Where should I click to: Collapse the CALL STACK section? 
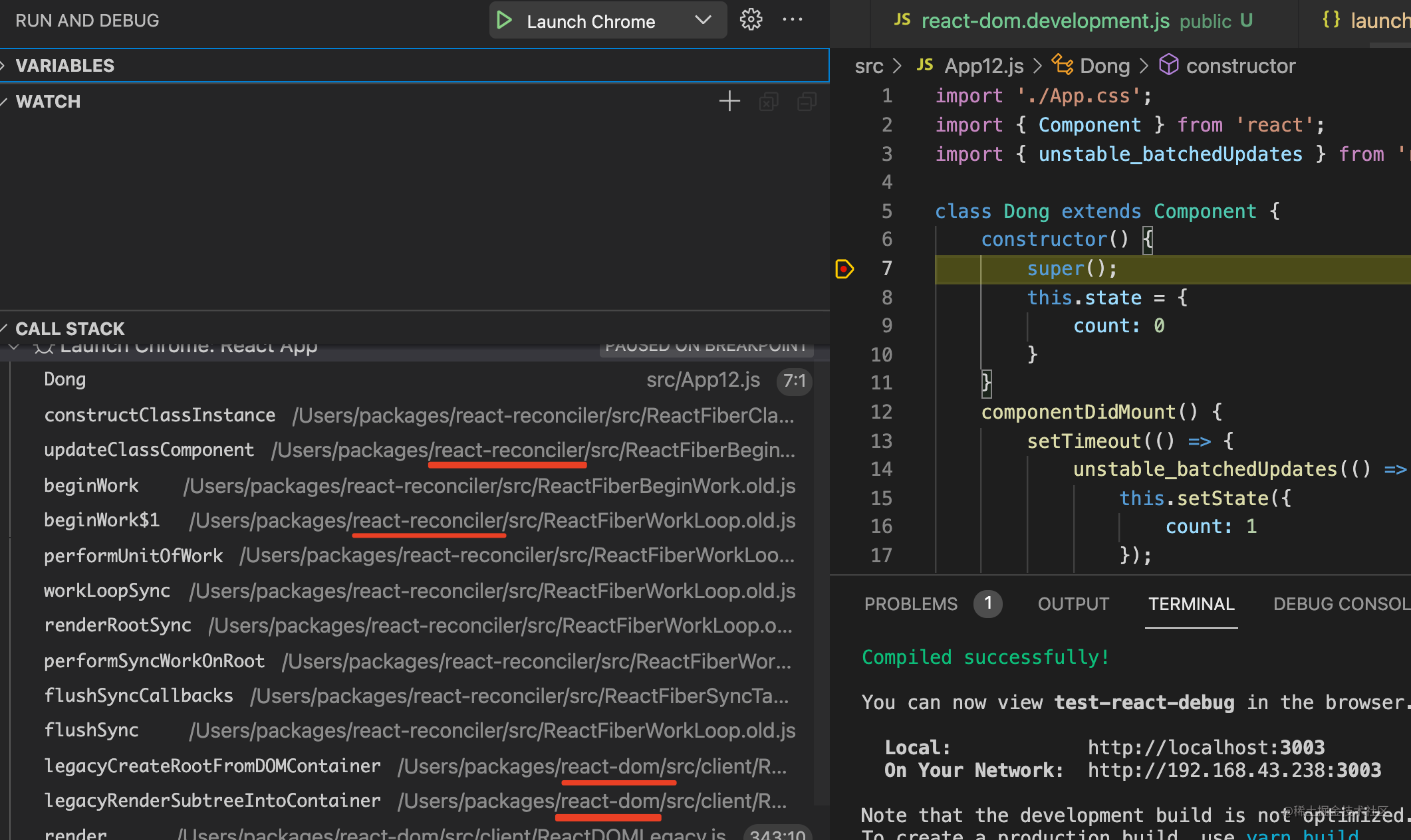coord(69,329)
